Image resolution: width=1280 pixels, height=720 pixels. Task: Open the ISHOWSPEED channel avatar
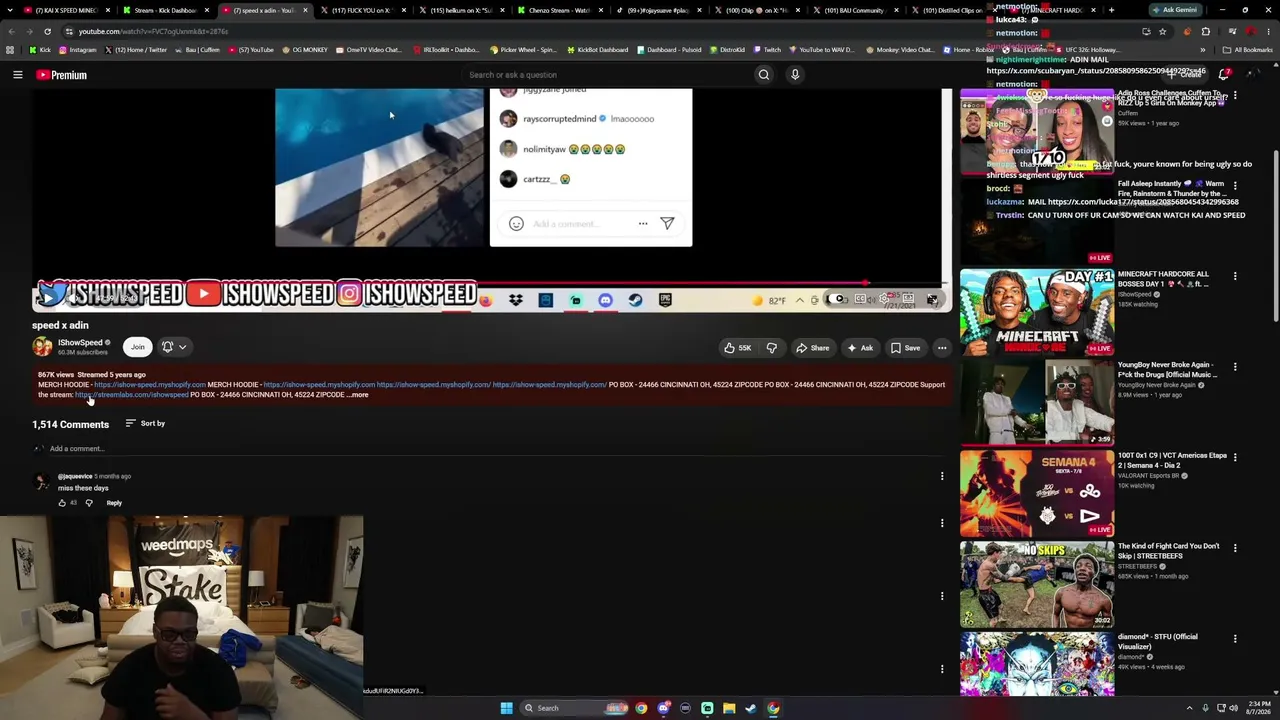pyautogui.click(x=42, y=347)
